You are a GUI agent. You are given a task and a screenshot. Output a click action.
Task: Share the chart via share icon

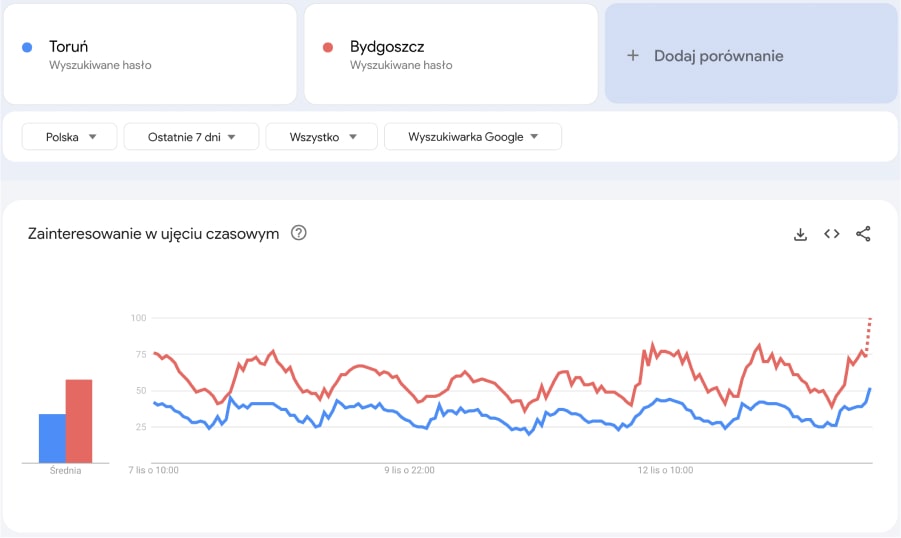point(864,234)
